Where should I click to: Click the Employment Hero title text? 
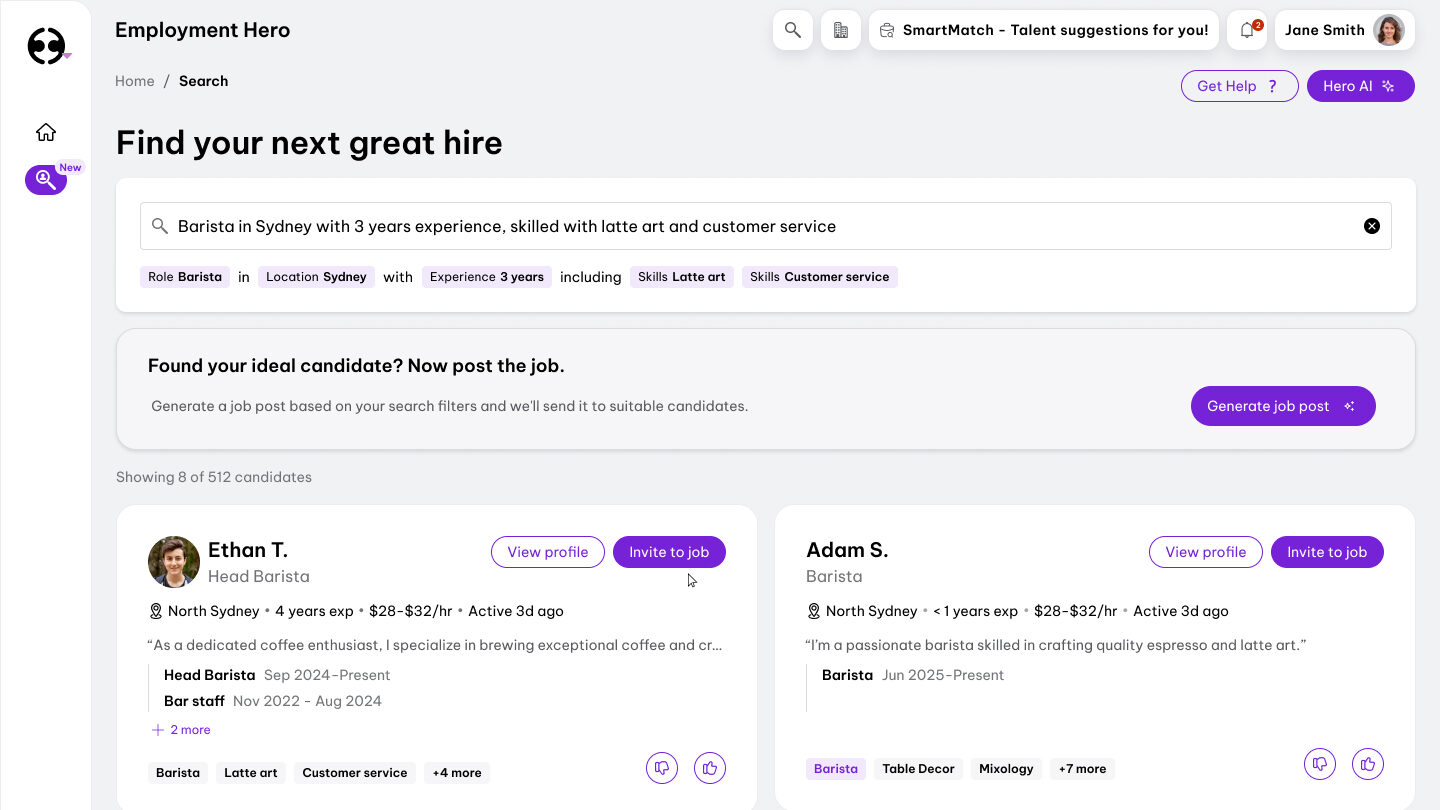coord(203,30)
